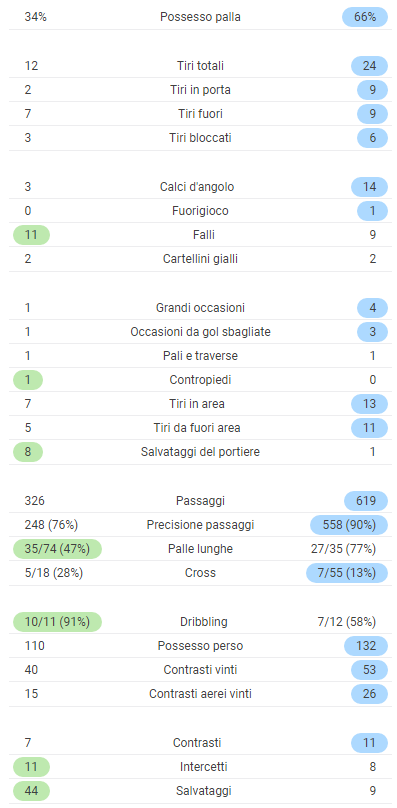Click the Tiri totali value 24

click(369, 66)
